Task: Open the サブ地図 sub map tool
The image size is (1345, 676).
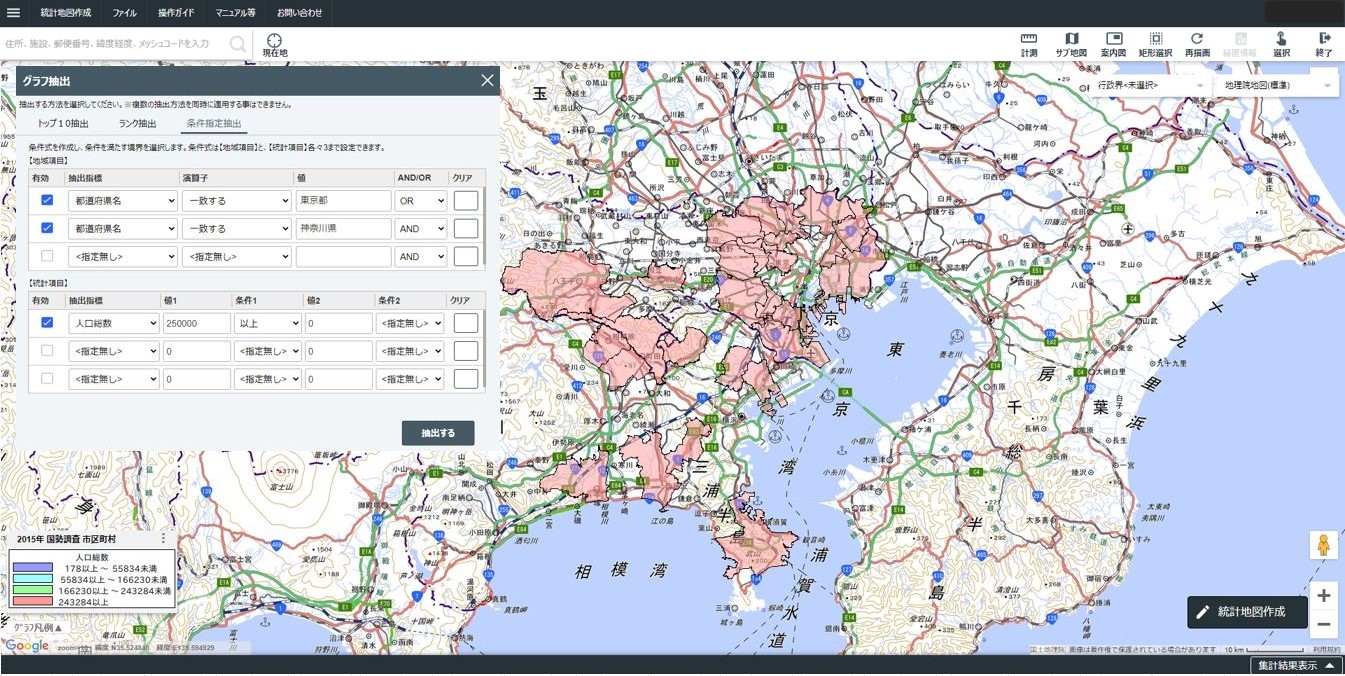Action: point(1071,44)
